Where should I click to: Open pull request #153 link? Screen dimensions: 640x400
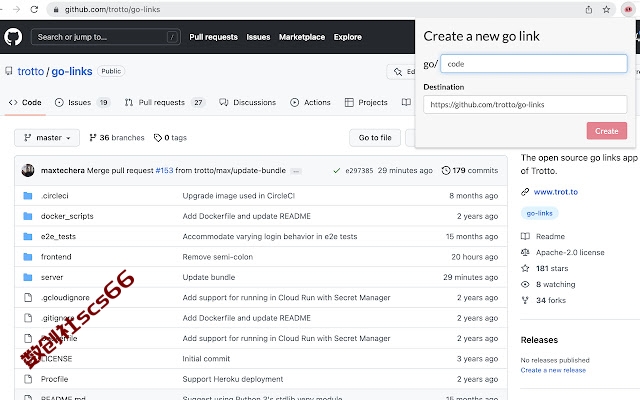click(164, 171)
